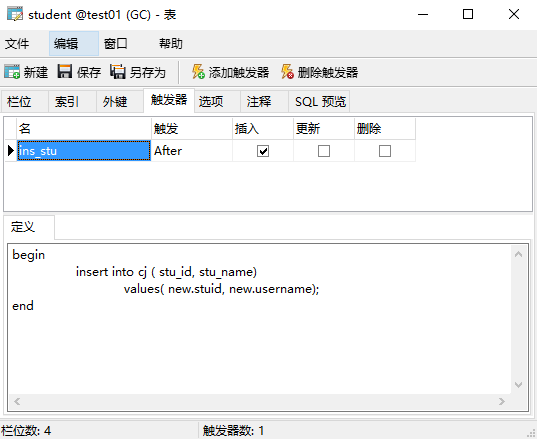537x439 pixels.
Task: Click the student table window title icon
Action: (15, 14)
